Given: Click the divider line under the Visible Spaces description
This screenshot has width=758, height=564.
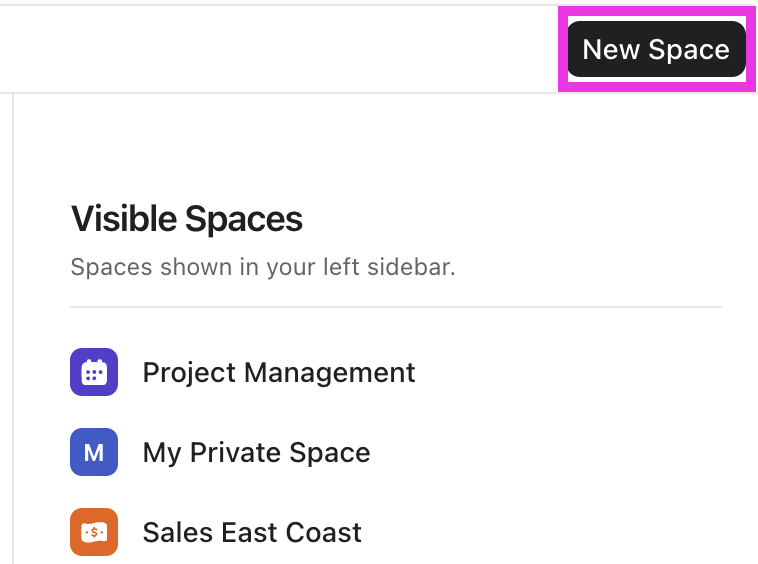Looking at the screenshot, I should click(396, 307).
